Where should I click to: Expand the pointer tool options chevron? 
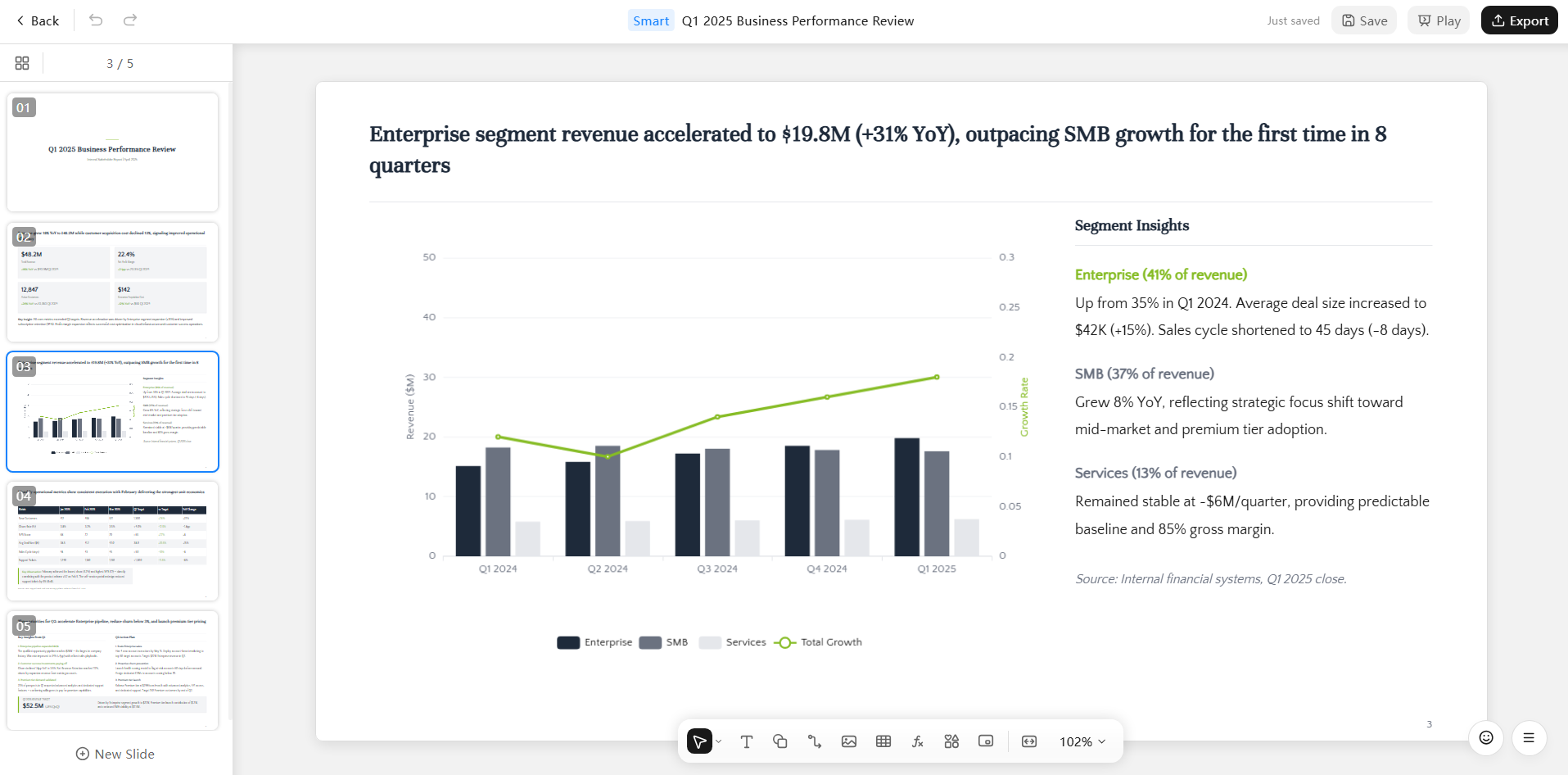[719, 741]
